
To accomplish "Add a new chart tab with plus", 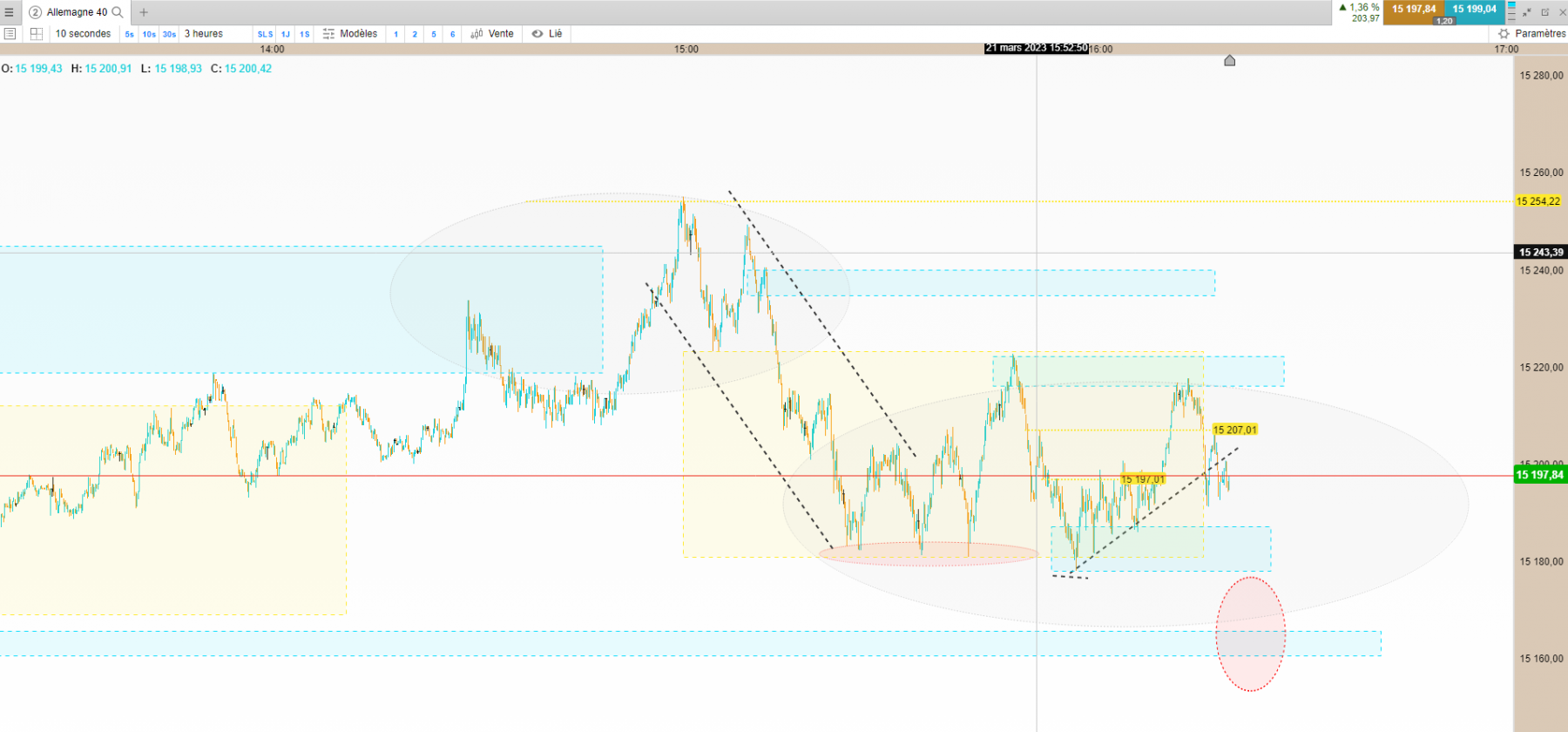I will tap(144, 12).
